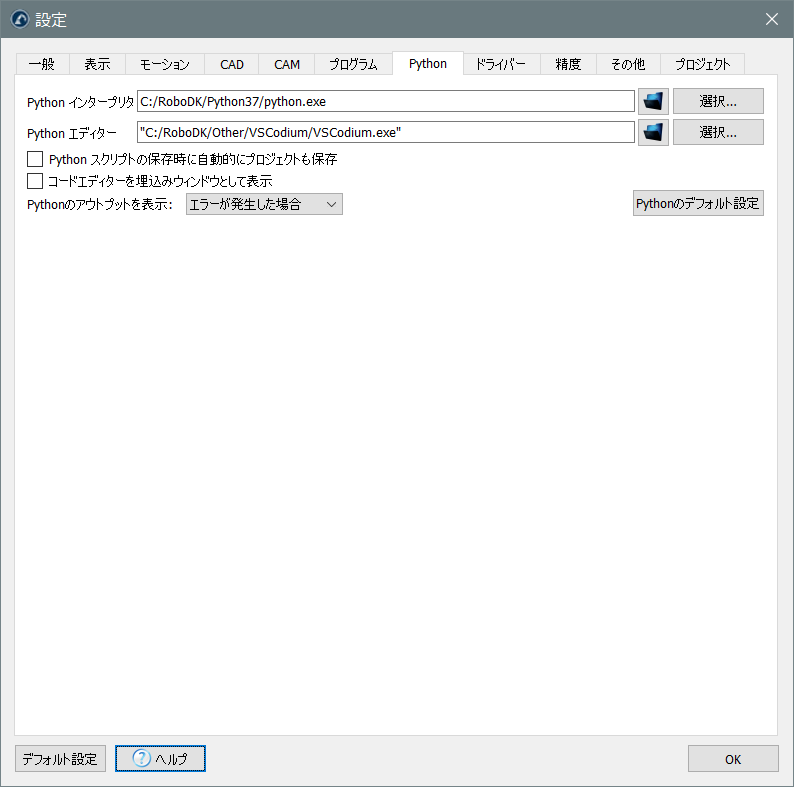Click the RoboDK logo in title bar
Screen dimensions: 794x787
tap(20, 20)
